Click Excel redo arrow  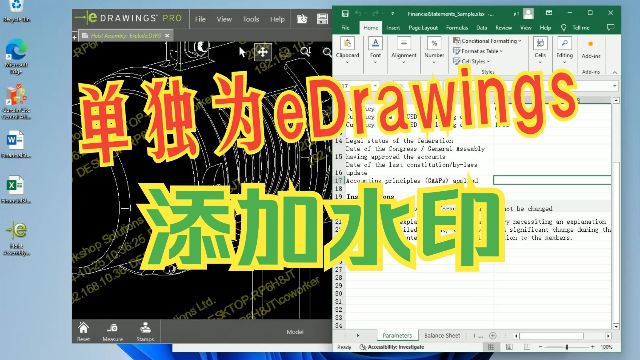coord(375,13)
